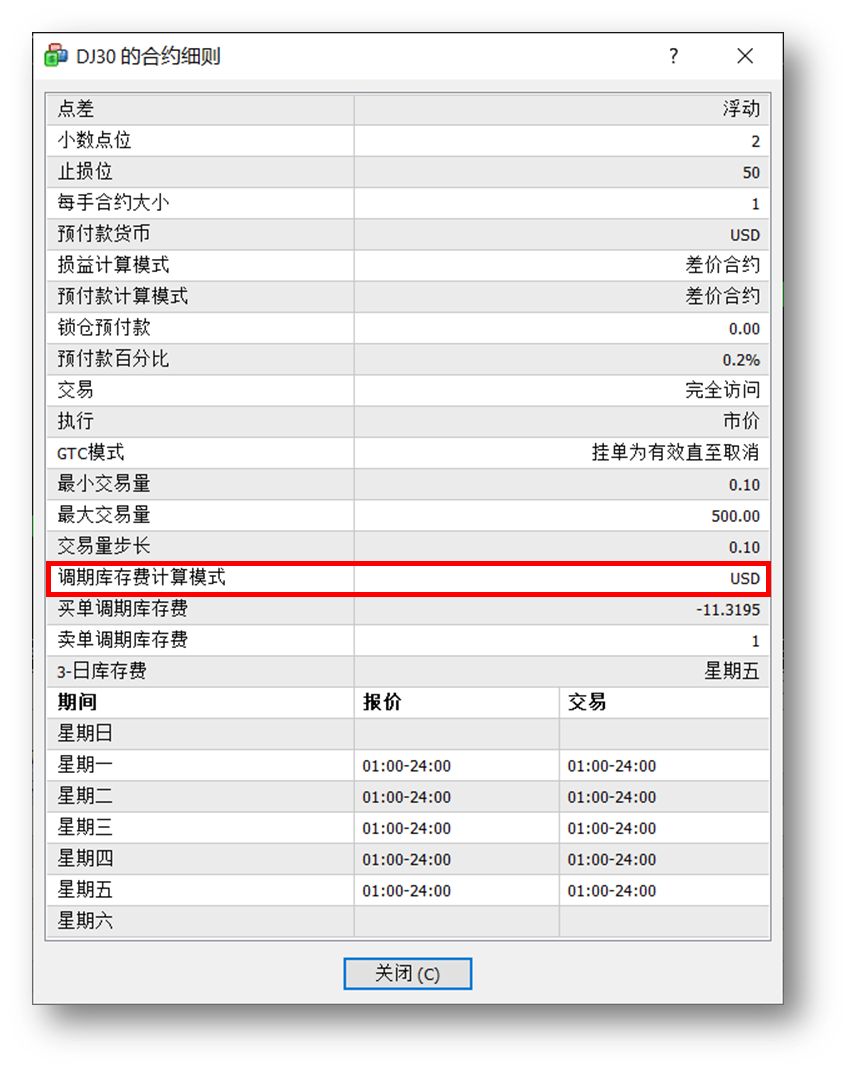The width and height of the screenshot is (849, 1070).
Task: Click 差价合约 value in 预付款计算模式 row
Action: [723, 296]
